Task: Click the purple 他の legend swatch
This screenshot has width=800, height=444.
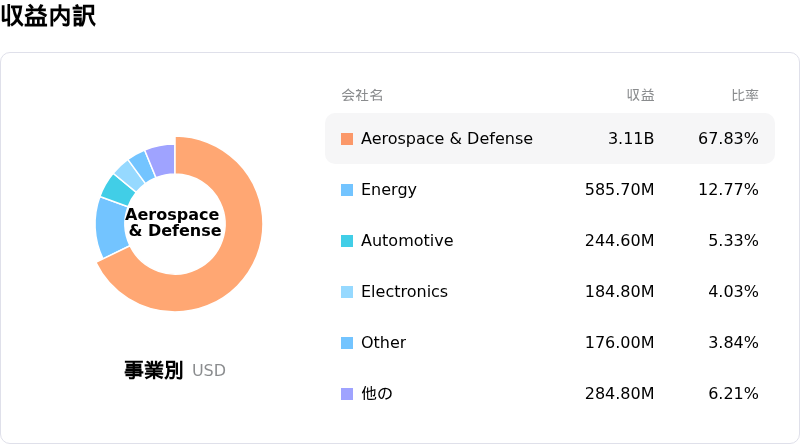Action: click(x=347, y=394)
